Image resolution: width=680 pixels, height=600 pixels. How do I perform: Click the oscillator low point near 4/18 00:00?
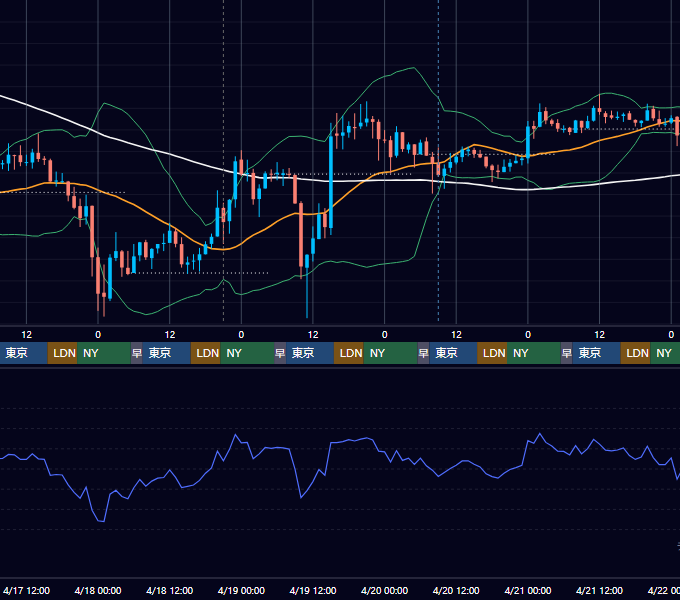coord(101,520)
